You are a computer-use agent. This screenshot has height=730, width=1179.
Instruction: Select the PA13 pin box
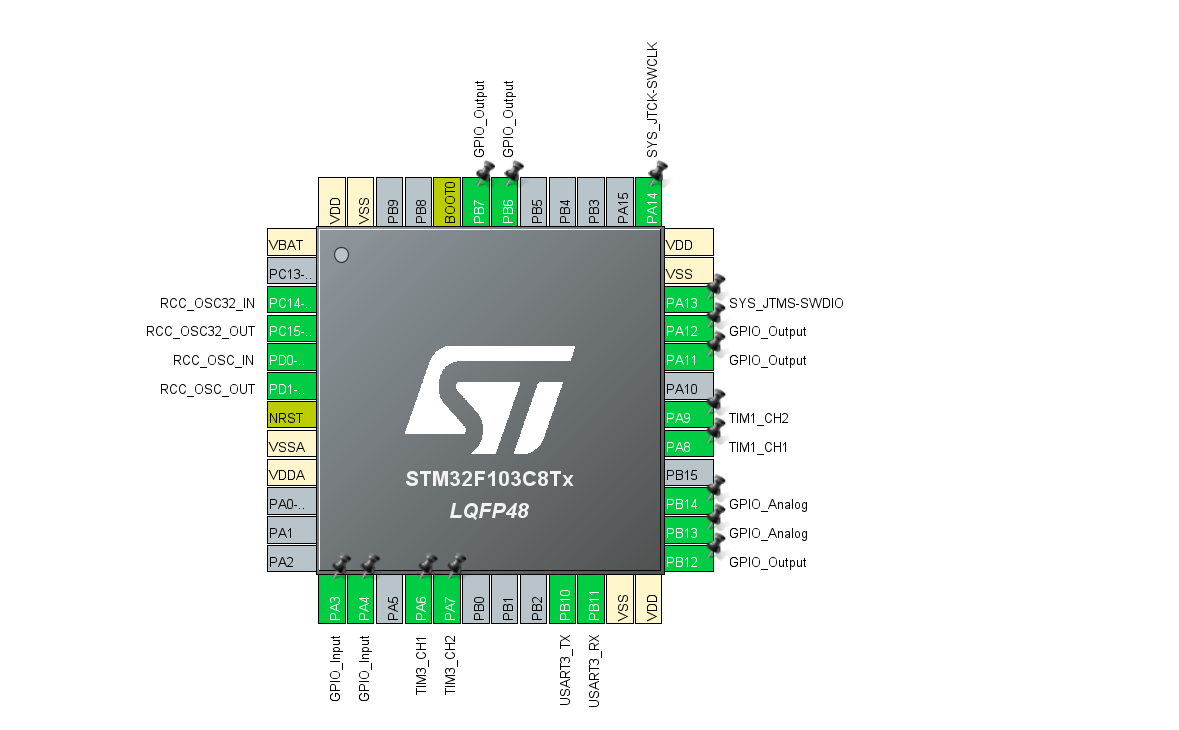689,302
